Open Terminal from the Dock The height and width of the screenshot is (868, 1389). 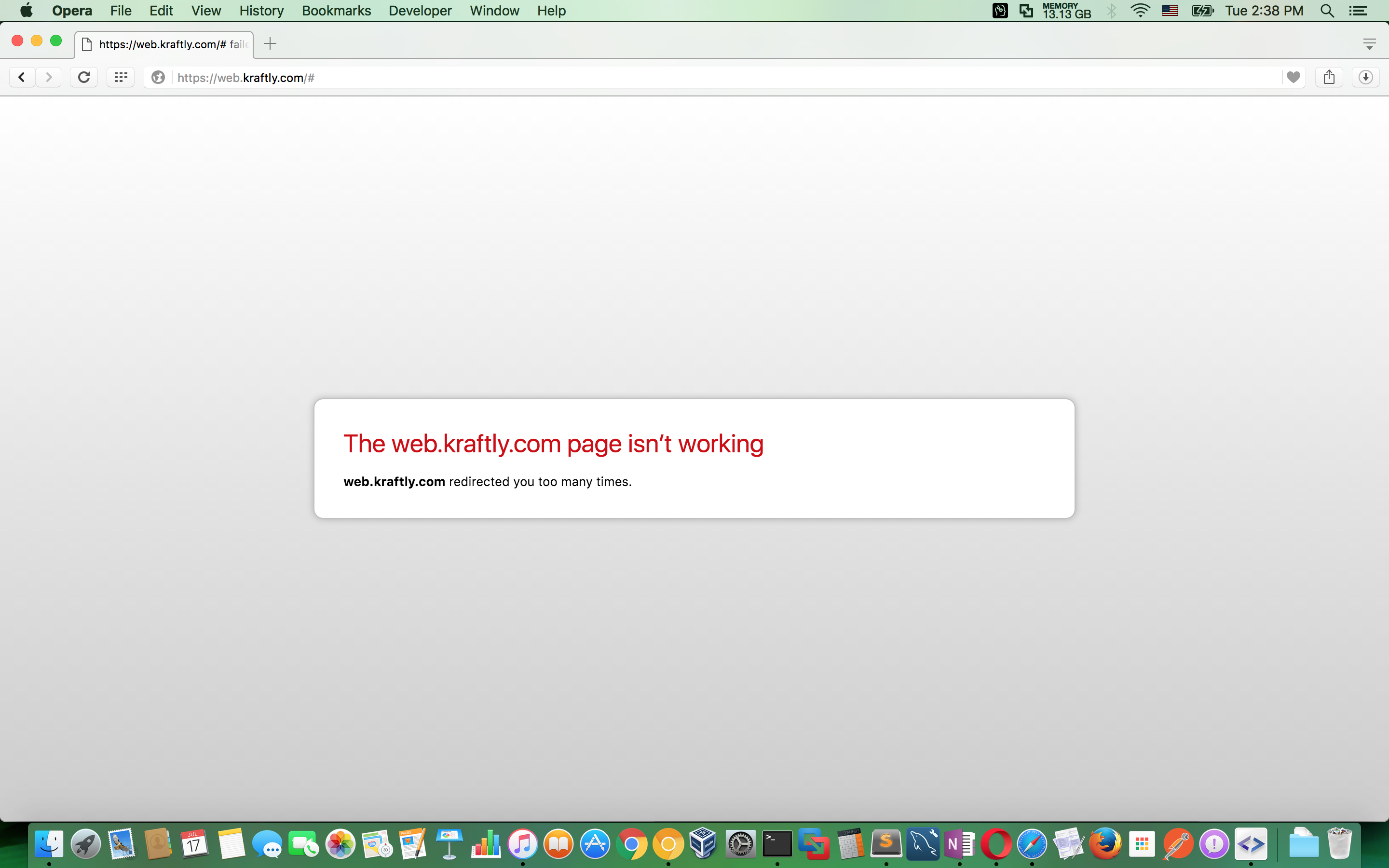[777, 844]
